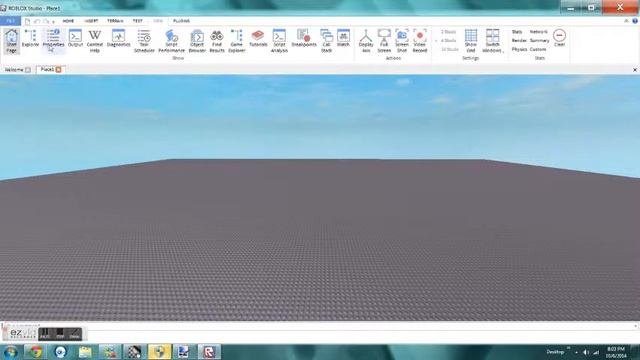Select the 4 Studs grid option
The image size is (640, 360).
coord(448,41)
